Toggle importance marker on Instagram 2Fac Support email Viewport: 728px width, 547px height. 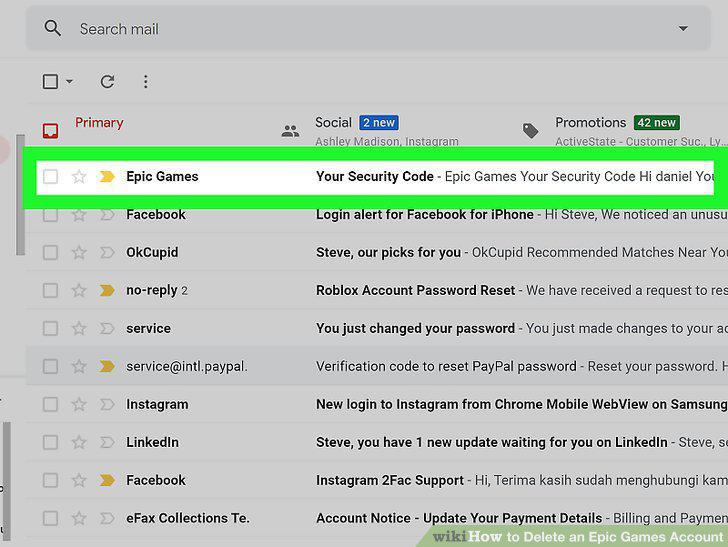pyautogui.click(x=107, y=480)
